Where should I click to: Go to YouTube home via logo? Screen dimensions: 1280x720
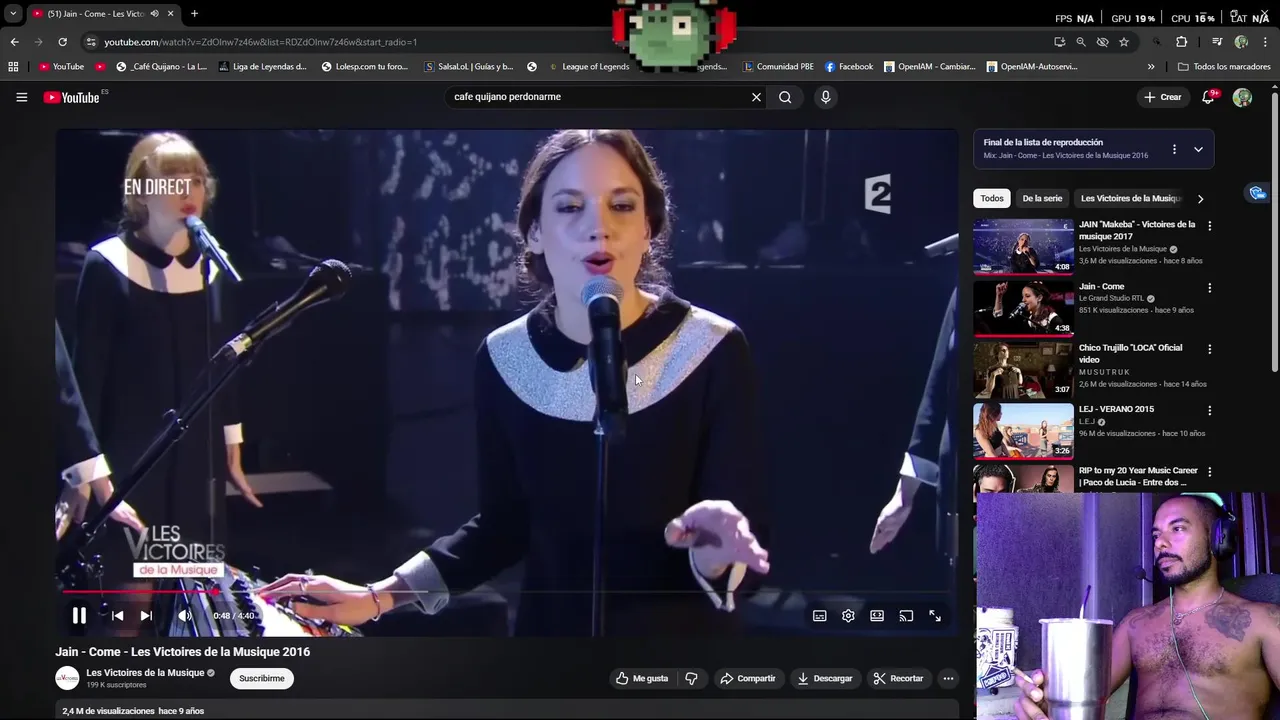[x=71, y=97]
